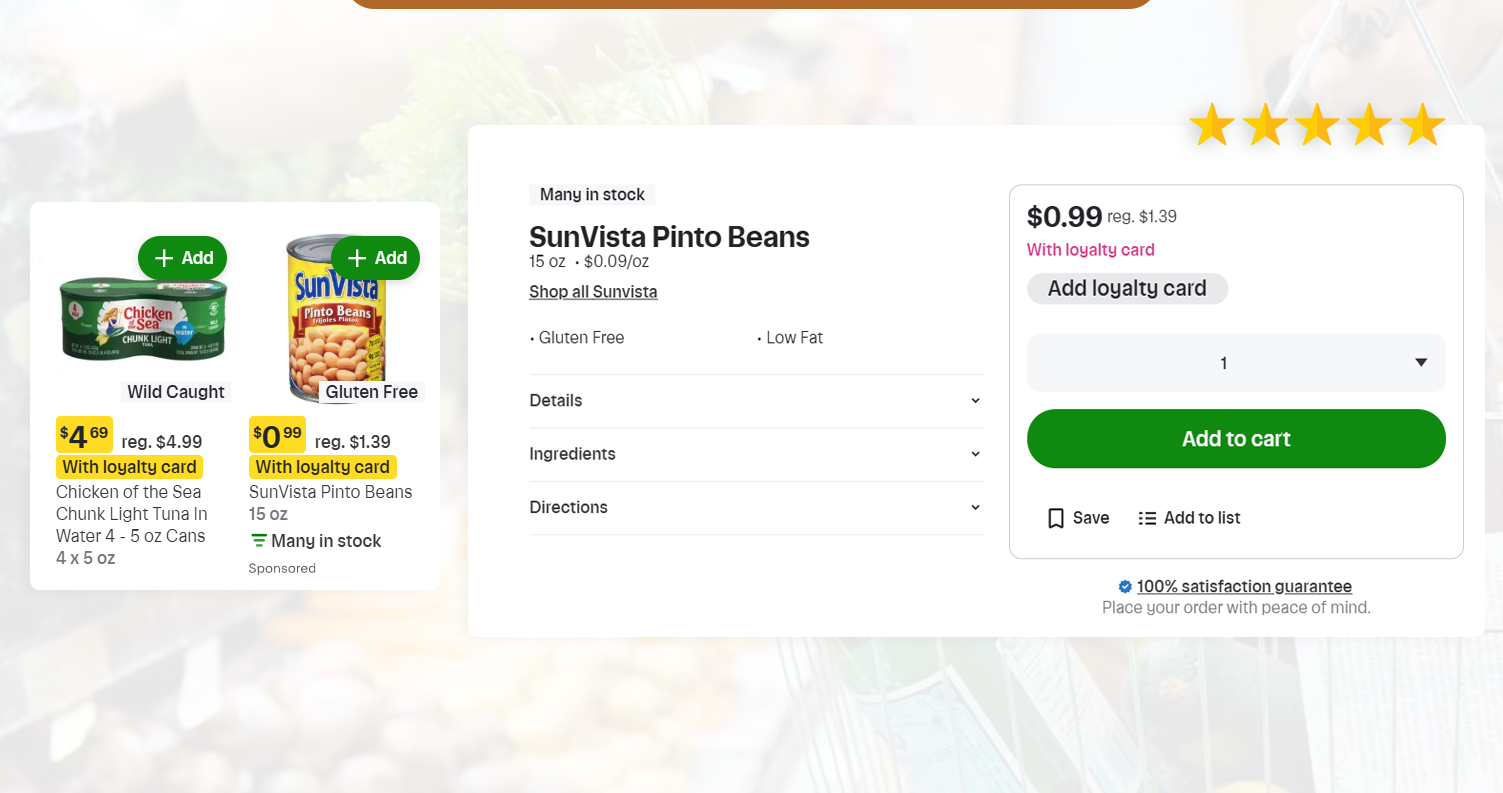This screenshot has width=1503, height=793.
Task: Open the Shop all Sunvista link
Action: pos(592,291)
